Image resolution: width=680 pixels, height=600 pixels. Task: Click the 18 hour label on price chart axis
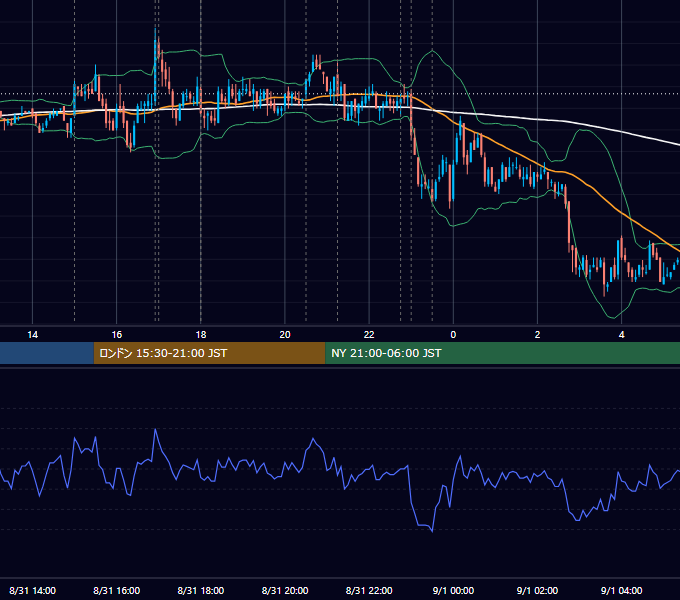pos(201,335)
